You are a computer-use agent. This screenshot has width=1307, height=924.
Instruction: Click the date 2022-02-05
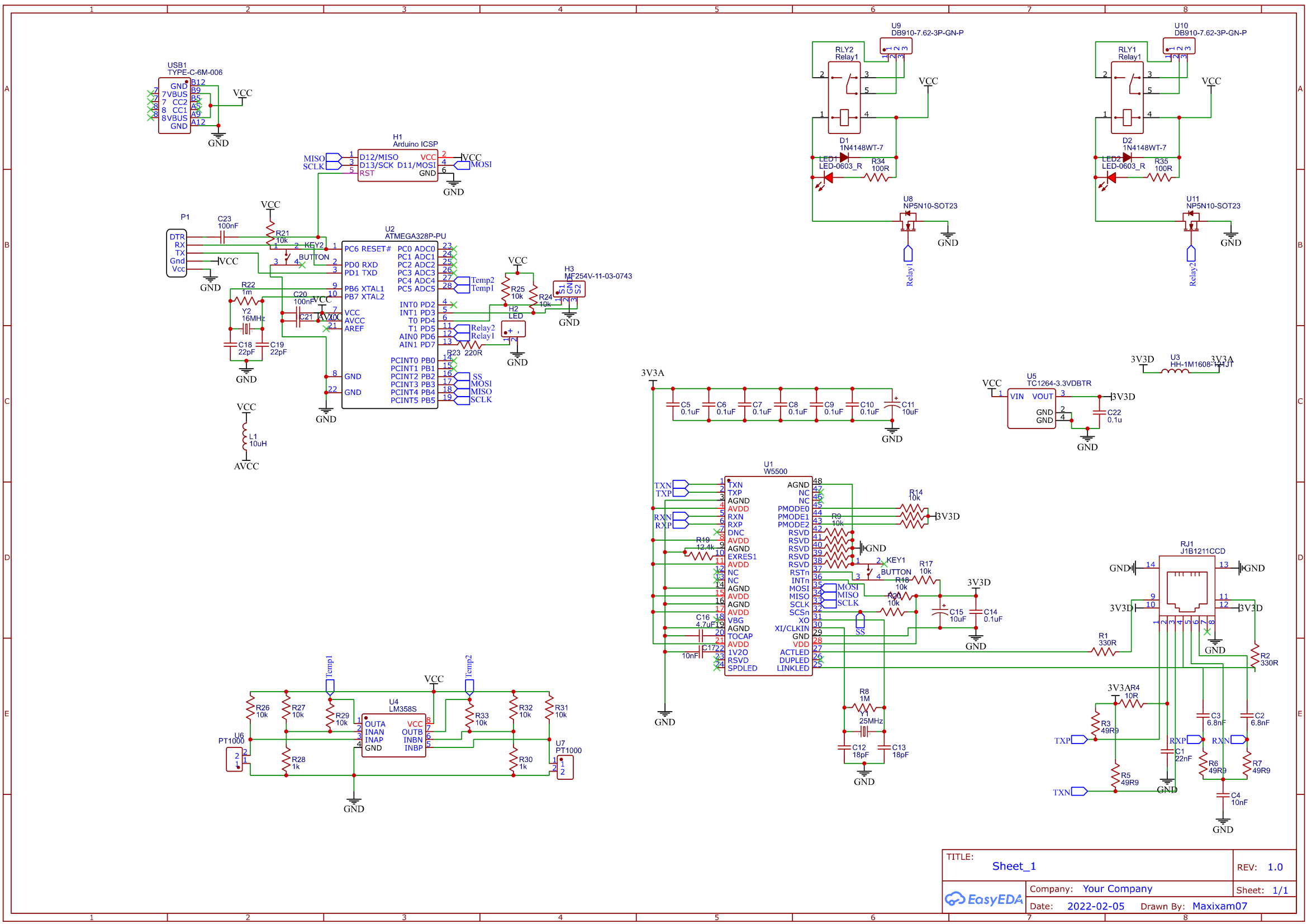tap(1095, 906)
